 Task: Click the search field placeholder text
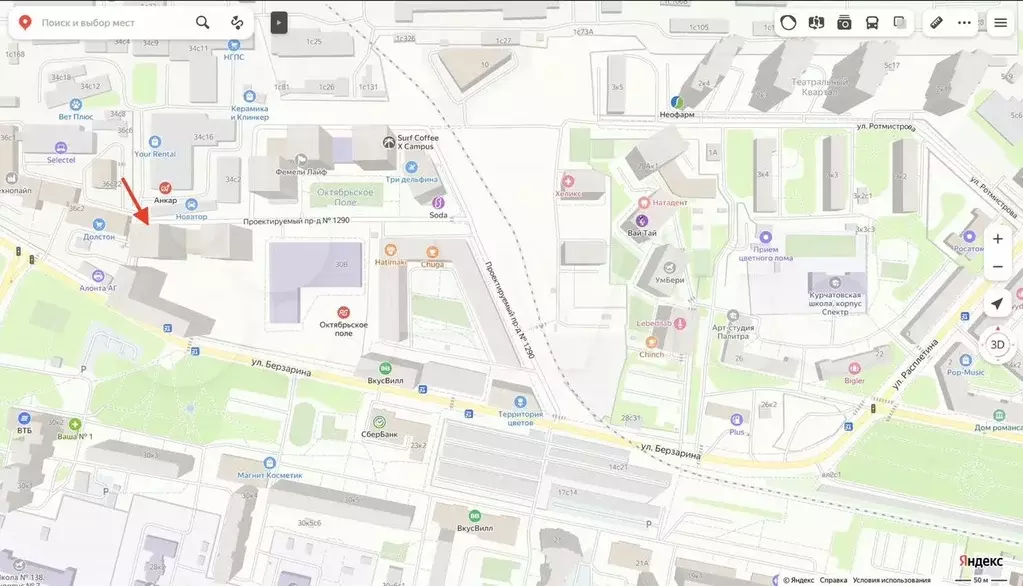(x=88, y=23)
